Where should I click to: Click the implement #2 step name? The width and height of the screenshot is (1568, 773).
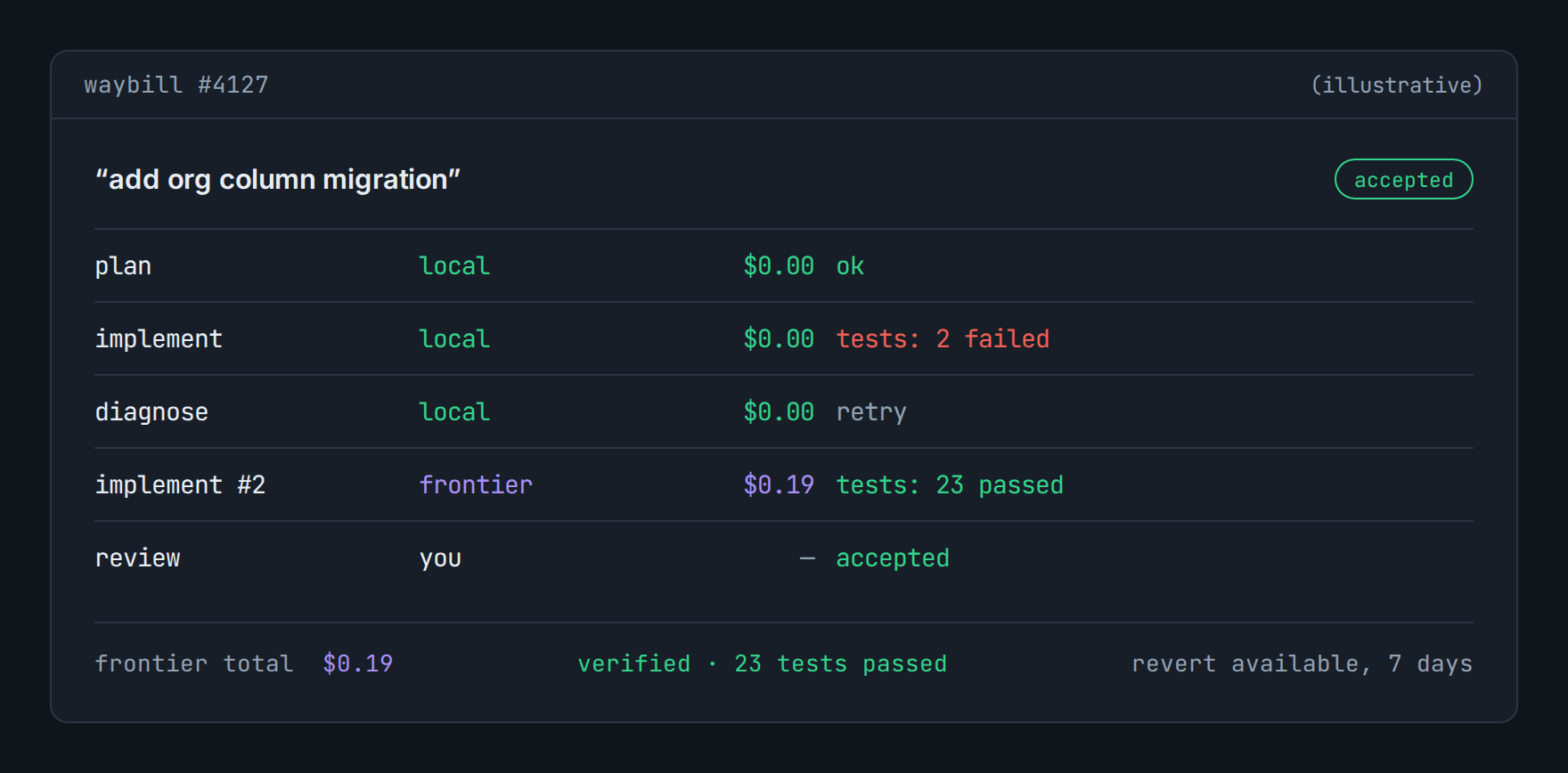click(x=180, y=485)
